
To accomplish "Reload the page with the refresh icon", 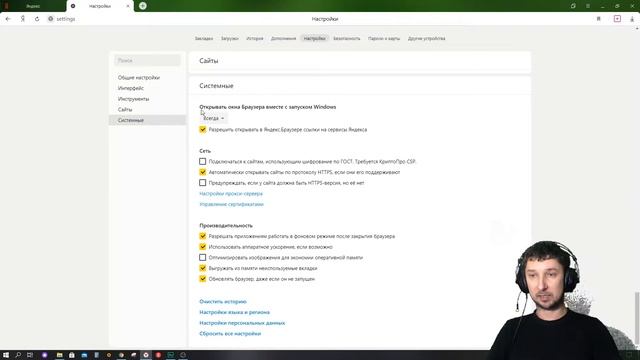I will (x=37, y=19).
